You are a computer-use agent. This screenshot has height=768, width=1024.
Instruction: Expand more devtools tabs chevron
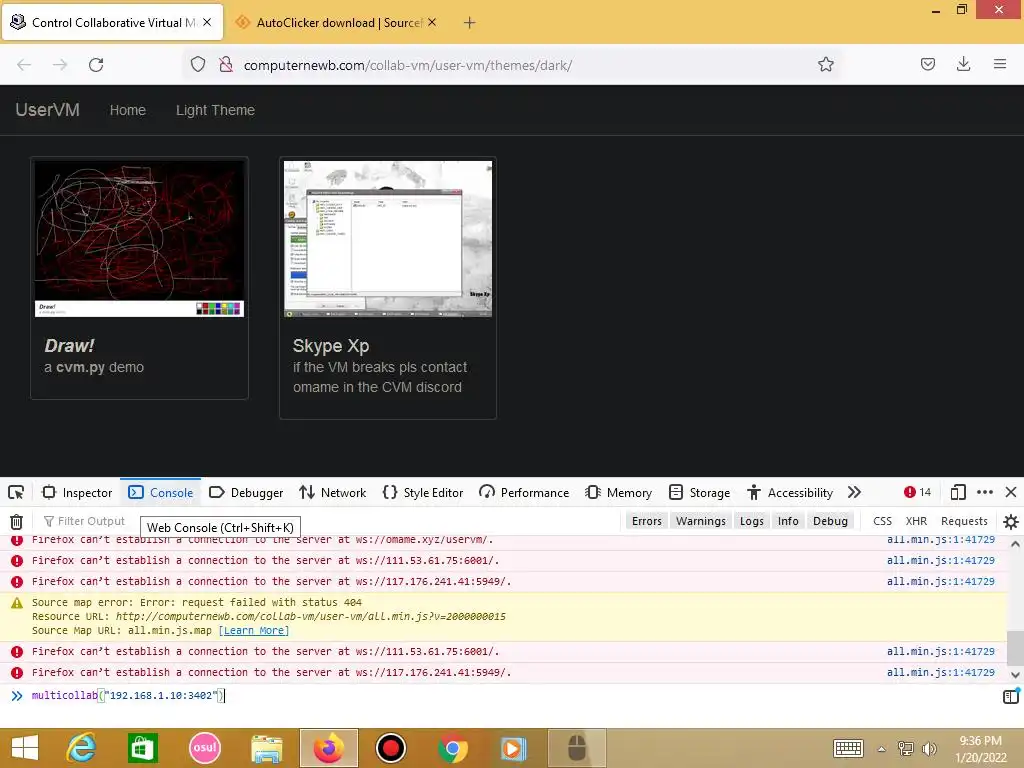tap(854, 492)
